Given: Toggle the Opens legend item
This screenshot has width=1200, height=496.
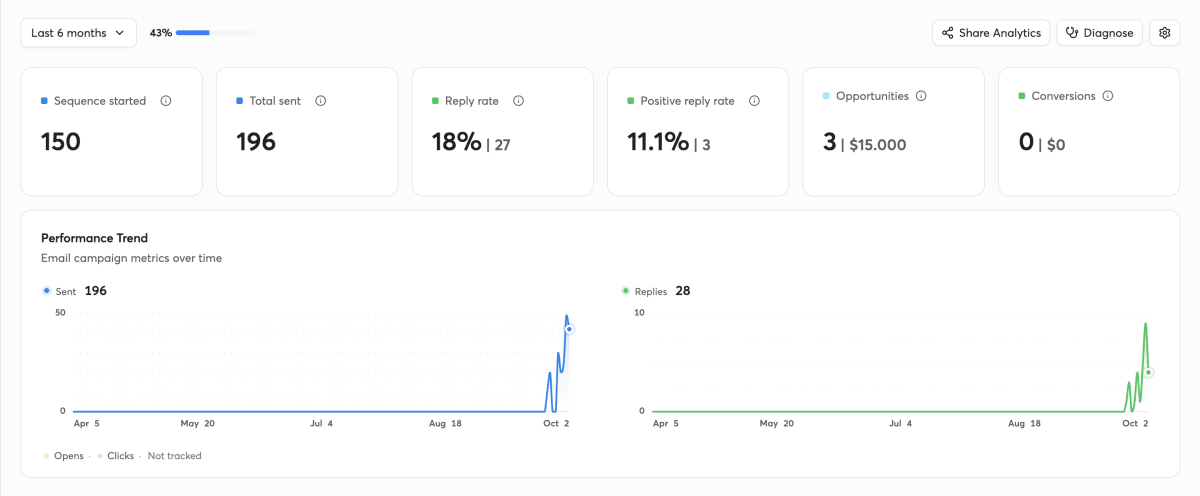Looking at the screenshot, I should pyautogui.click(x=63, y=456).
